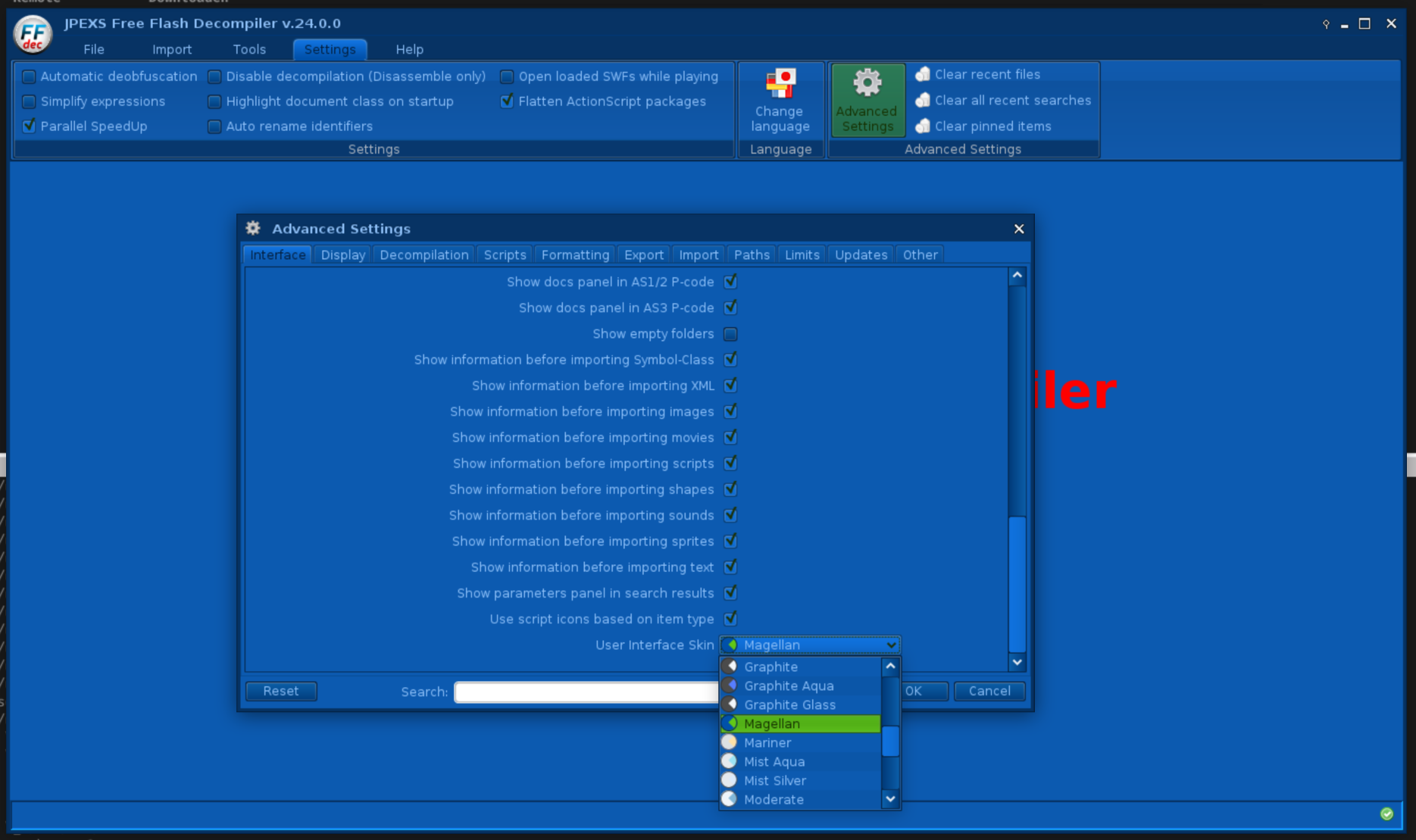Image resolution: width=1416 pixels, height=840 pixels.
Task: Click the Clear recent files icon
Action: coord(923,74)
